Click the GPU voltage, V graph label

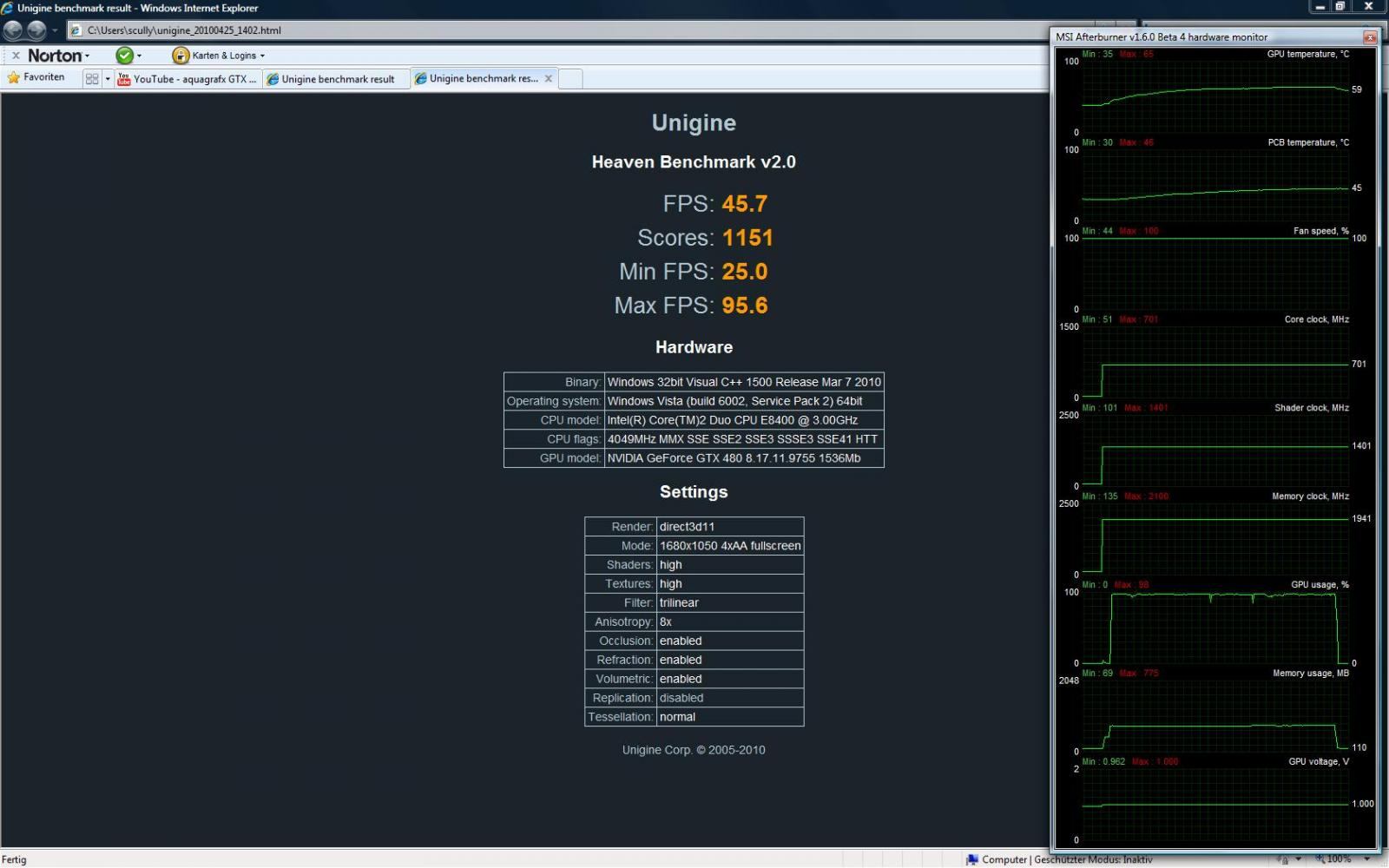click(x=1319, y=762)
